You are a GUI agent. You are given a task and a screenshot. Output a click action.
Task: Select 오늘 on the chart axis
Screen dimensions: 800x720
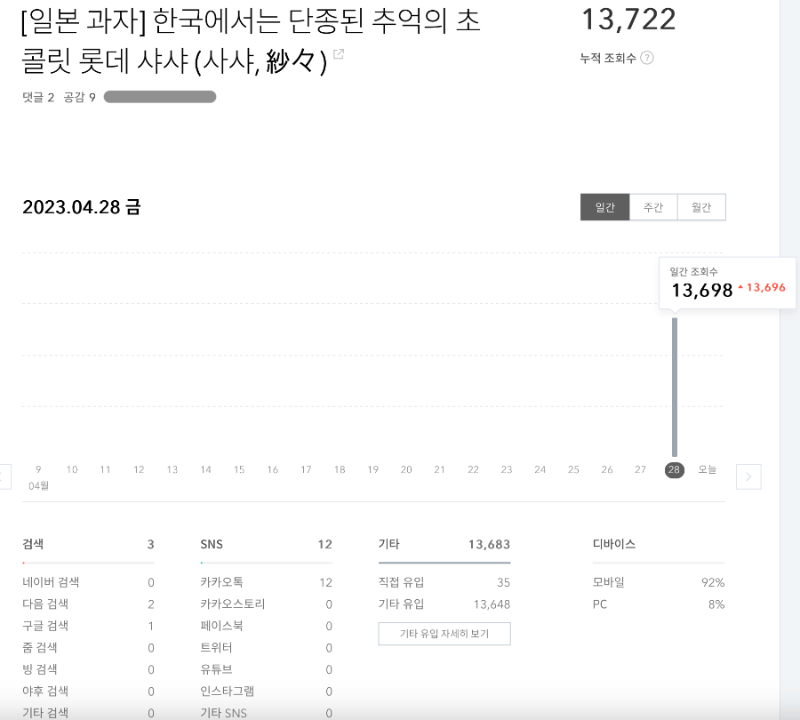point(707,469)
